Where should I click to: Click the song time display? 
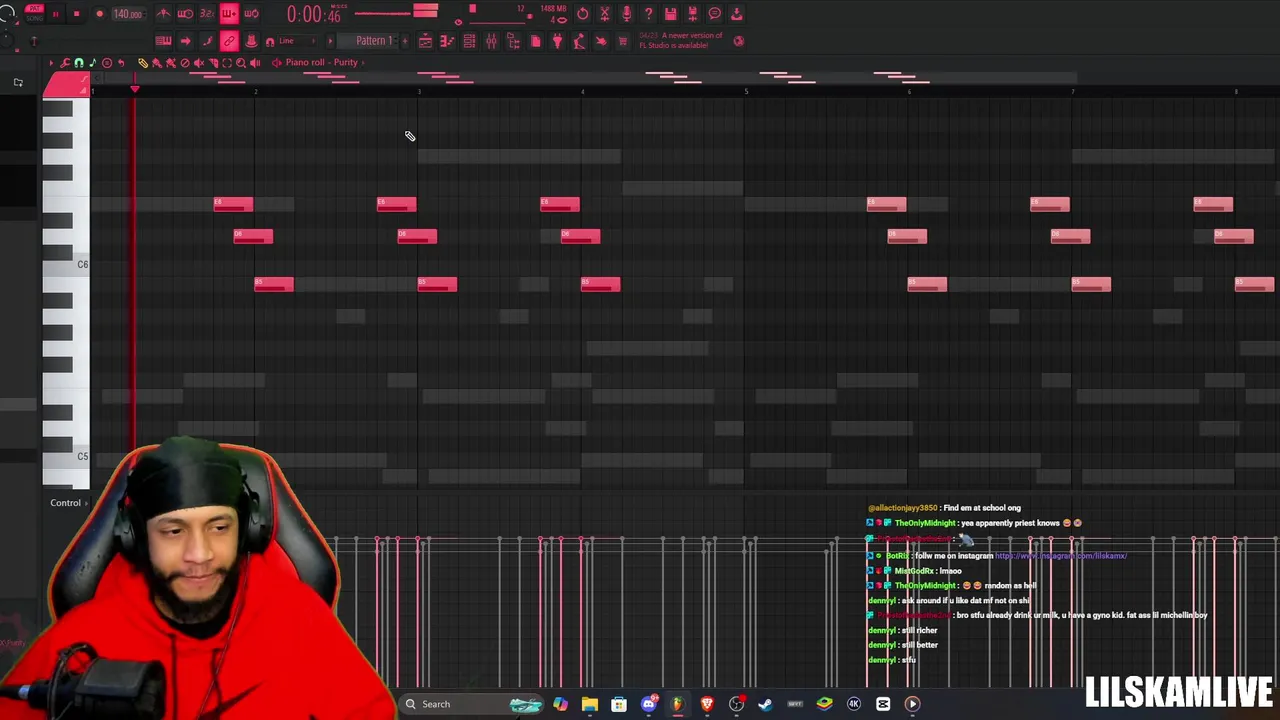pyautogui.click(x=313, y=14)
